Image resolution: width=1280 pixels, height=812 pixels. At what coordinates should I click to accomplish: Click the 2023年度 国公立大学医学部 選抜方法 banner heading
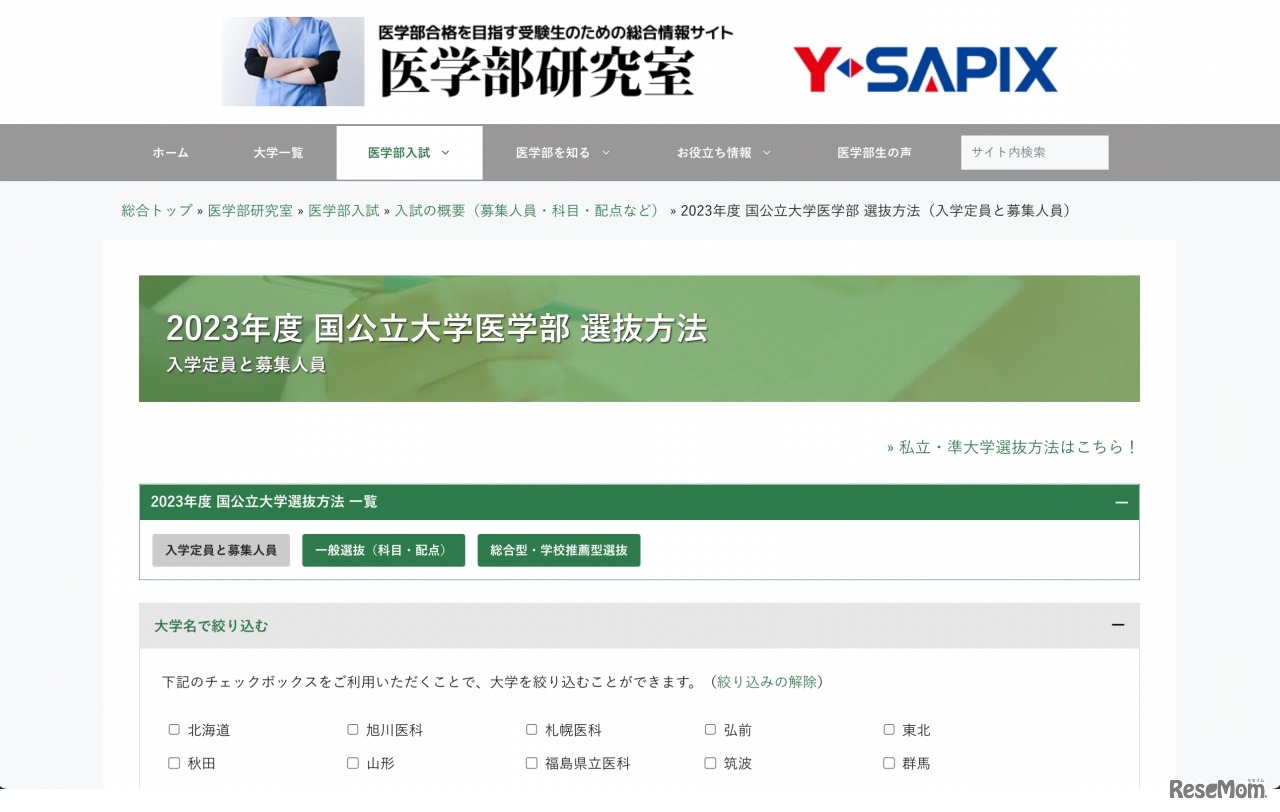(437, 328)
